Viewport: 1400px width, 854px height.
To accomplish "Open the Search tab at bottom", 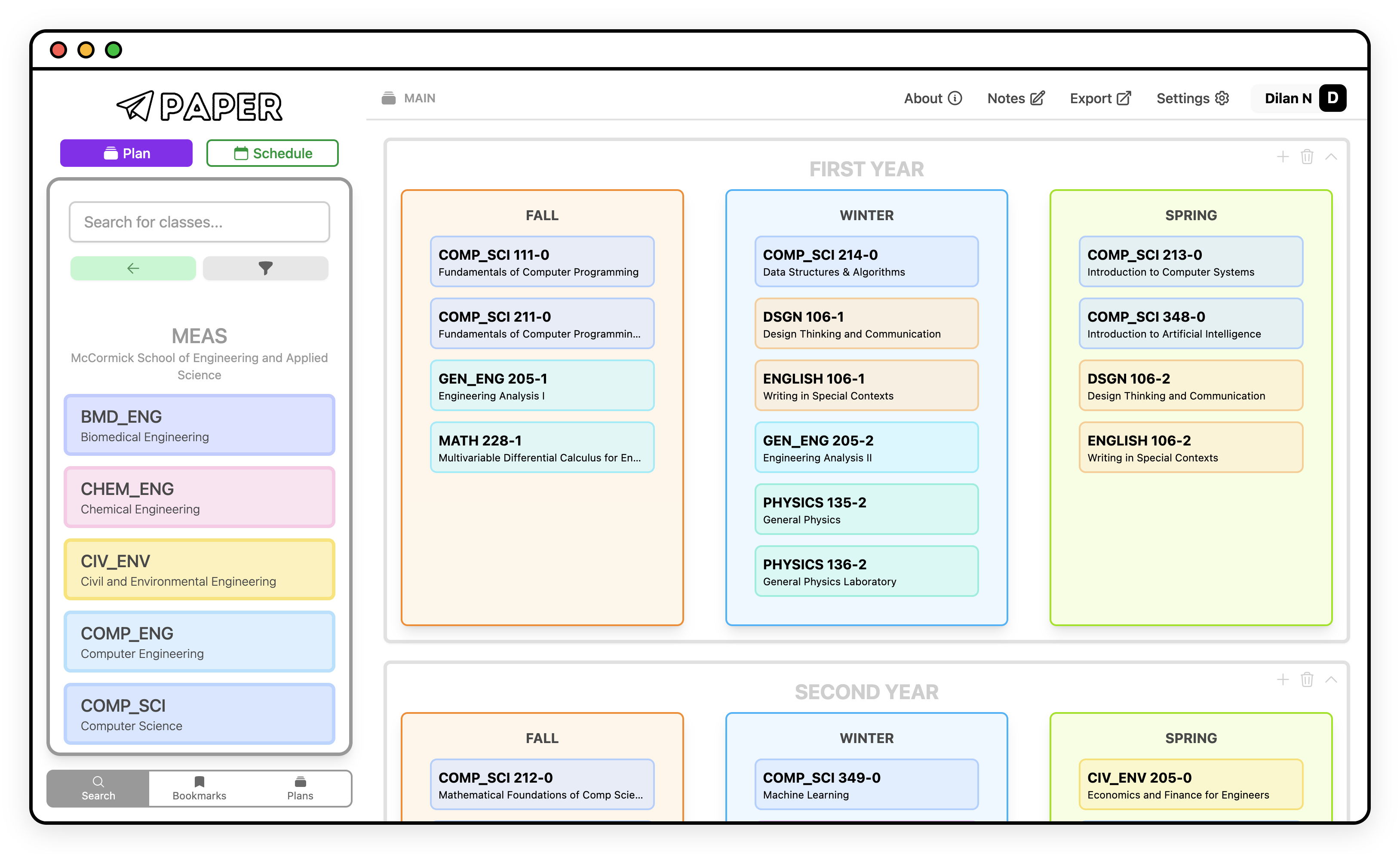I will pos(98,788).
